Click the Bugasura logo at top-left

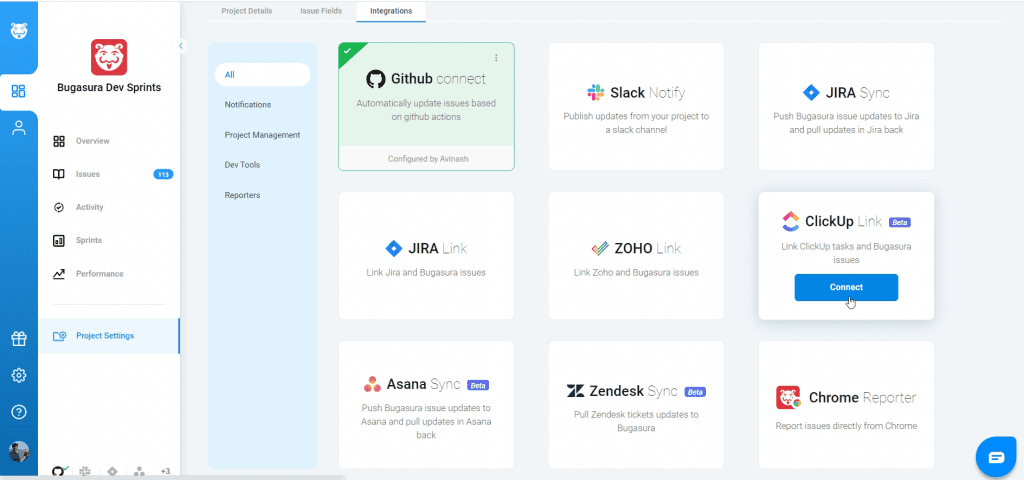[x=18, y=31]
